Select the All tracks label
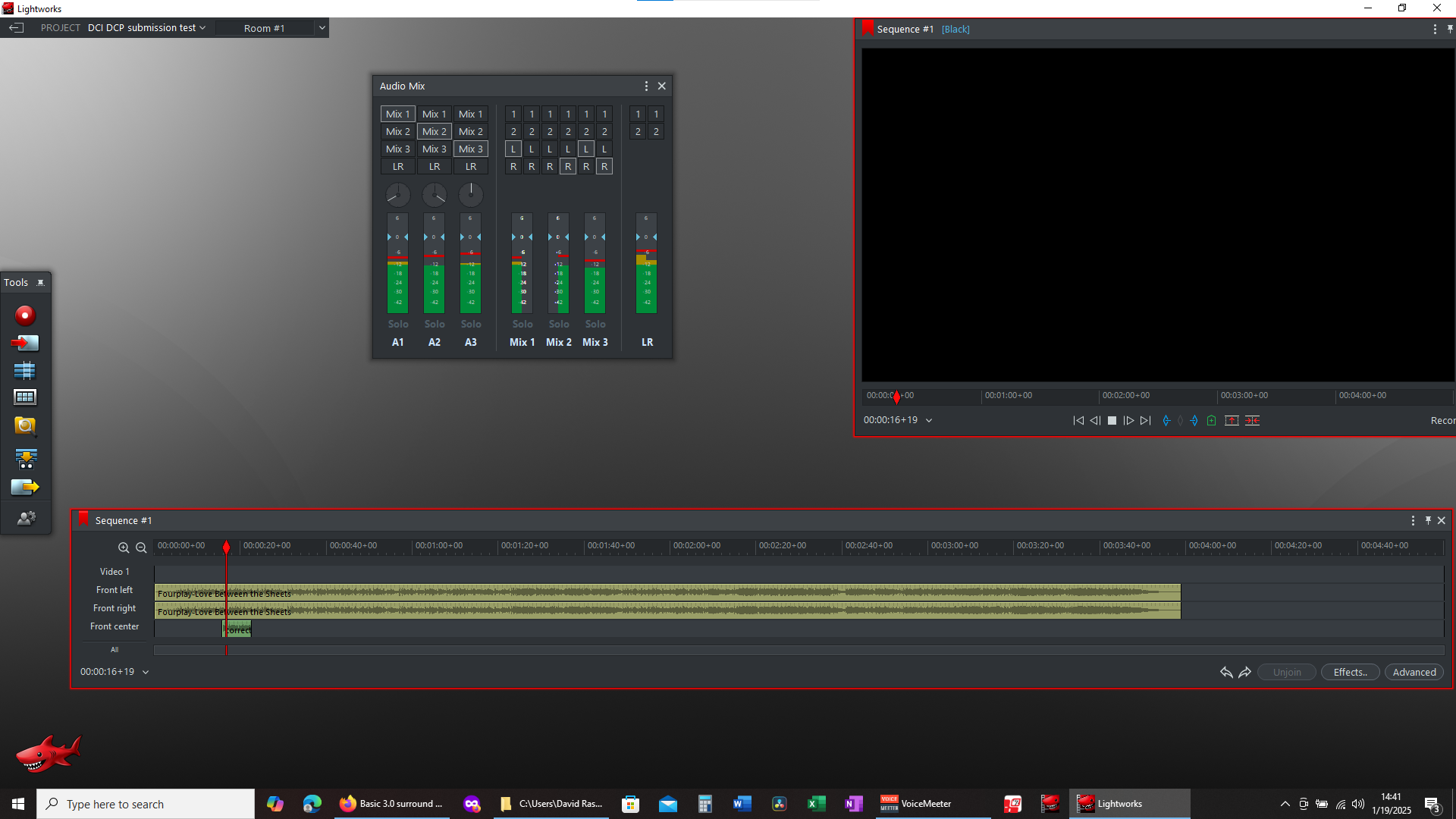This screenshot has width=1456, height=819. (115, 650)
